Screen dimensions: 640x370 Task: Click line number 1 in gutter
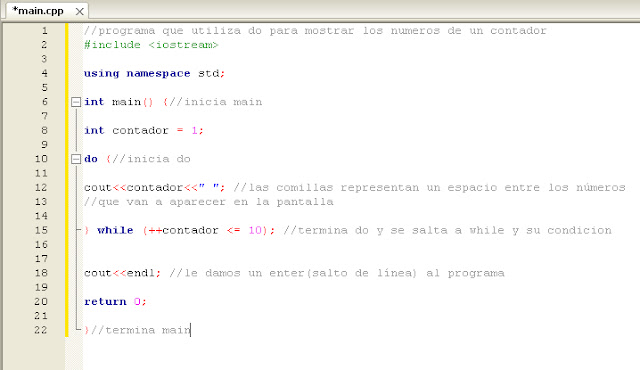coord(44,31)
